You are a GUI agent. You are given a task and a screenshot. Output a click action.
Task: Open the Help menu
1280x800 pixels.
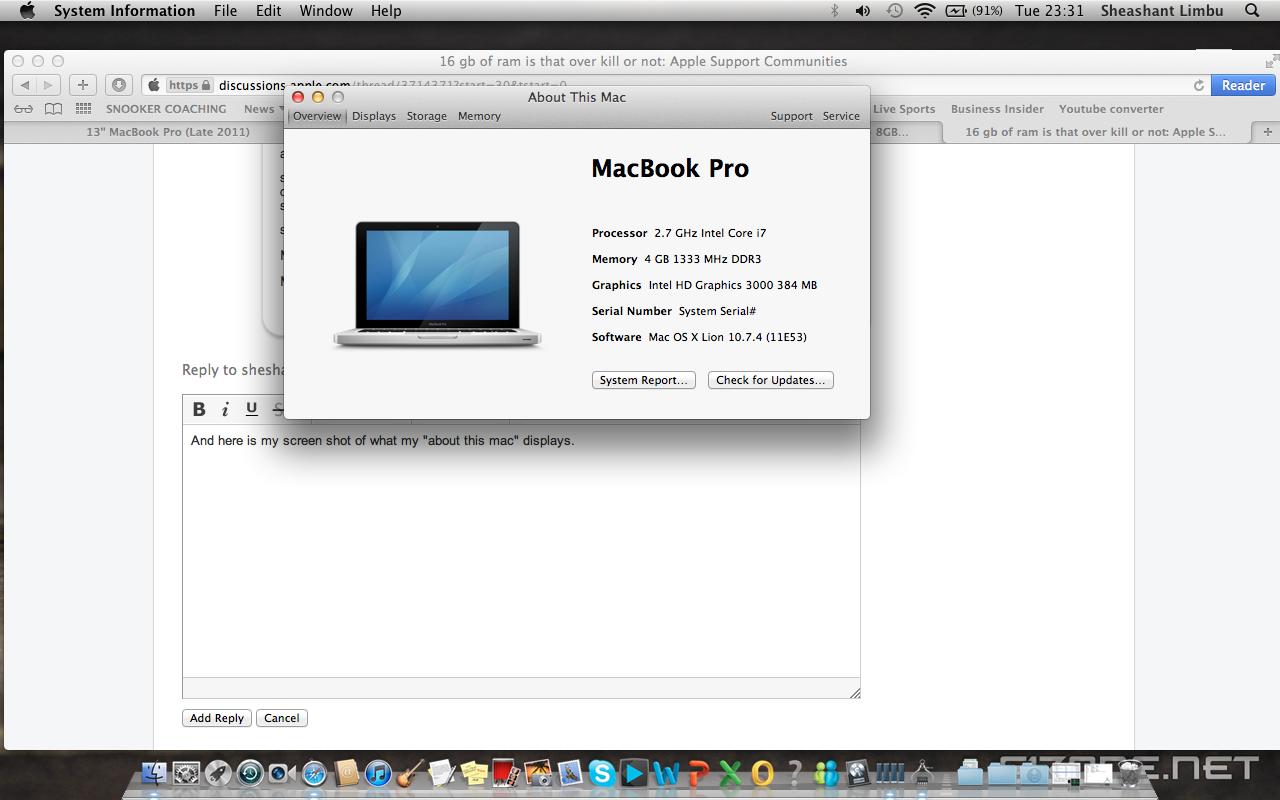[x=386, y=11]
